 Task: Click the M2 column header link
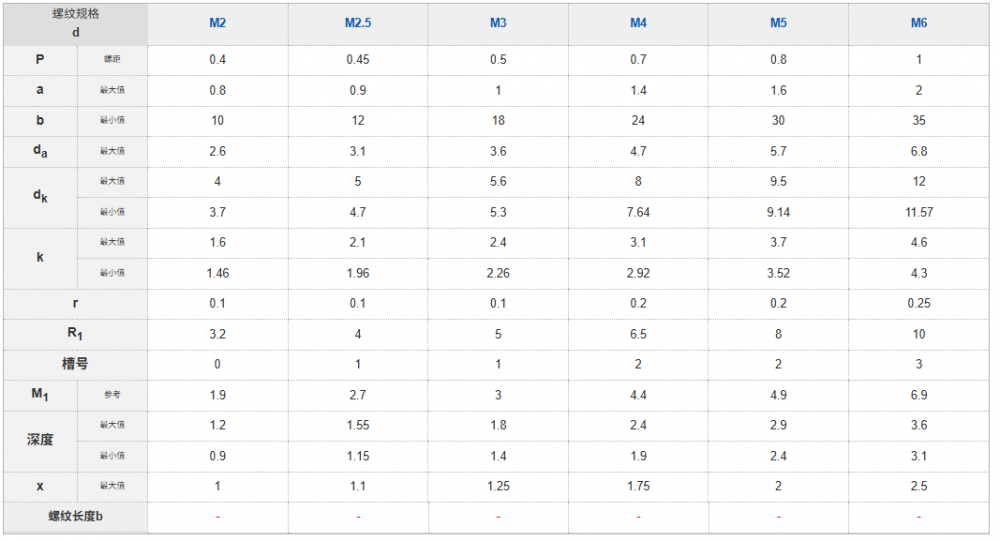(x=217, y=23)
